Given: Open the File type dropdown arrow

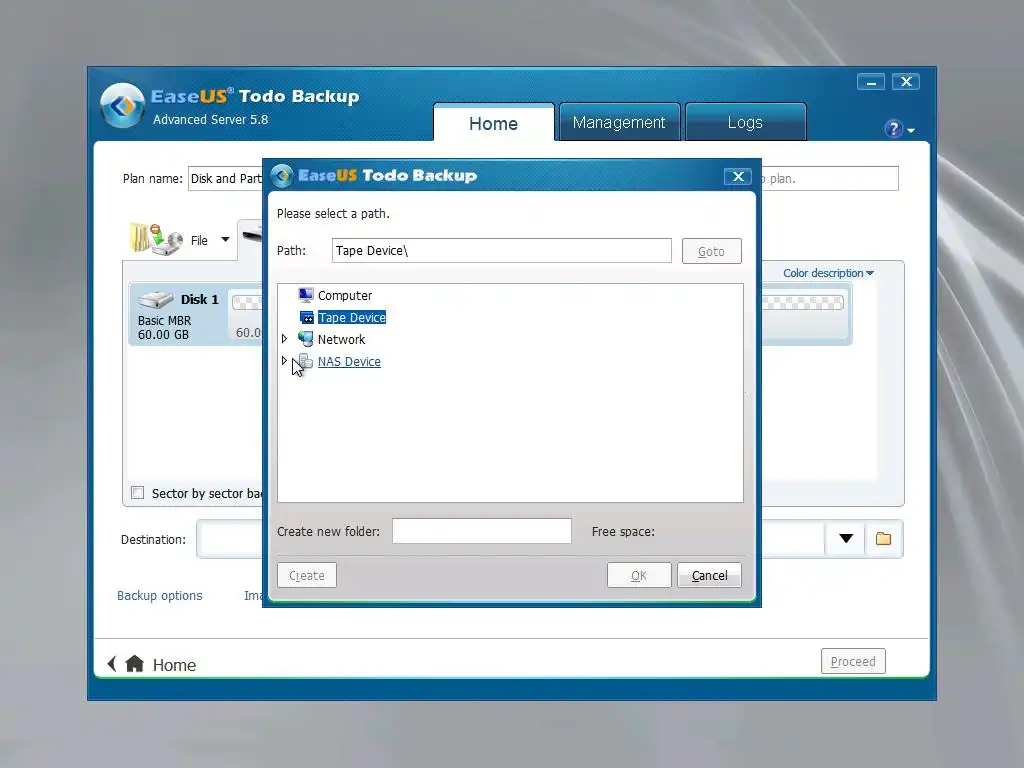Looking at the screenshot, I should tap(225, 240).
